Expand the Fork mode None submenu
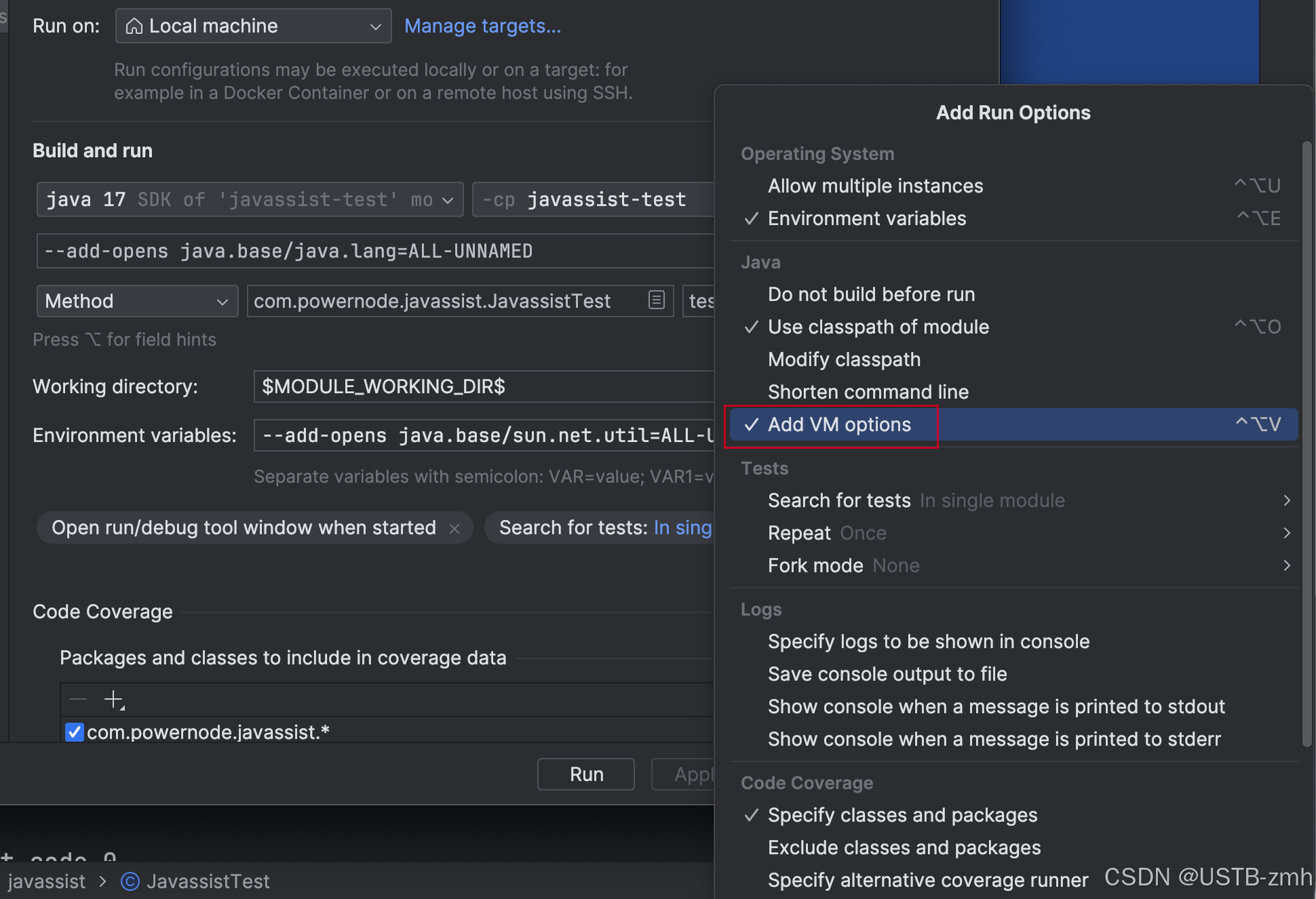Screen dimensions: 1316x899 [x=1014, y=565]
